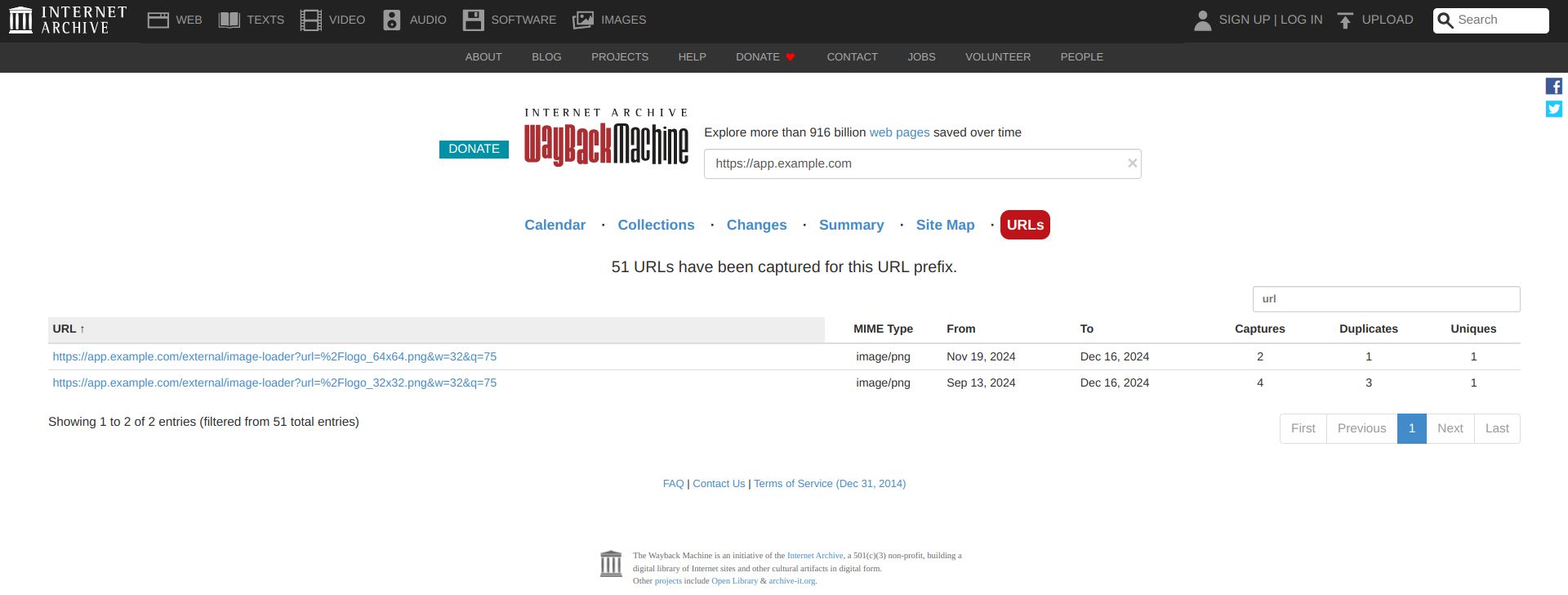Screen dimensions: 1568x595
Task: Focus the table filter field containing 'url'
Action: click(x=1386, y=299)
